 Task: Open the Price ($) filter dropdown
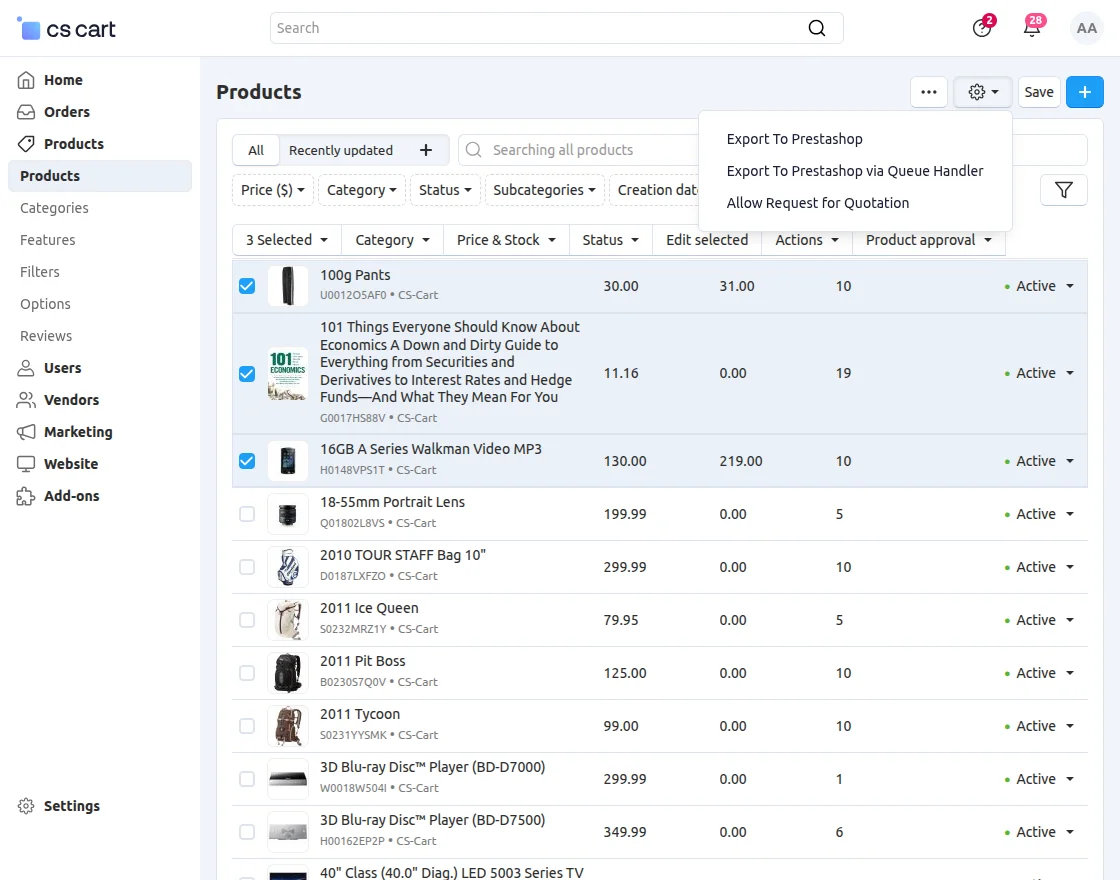[x=272, y=189]
